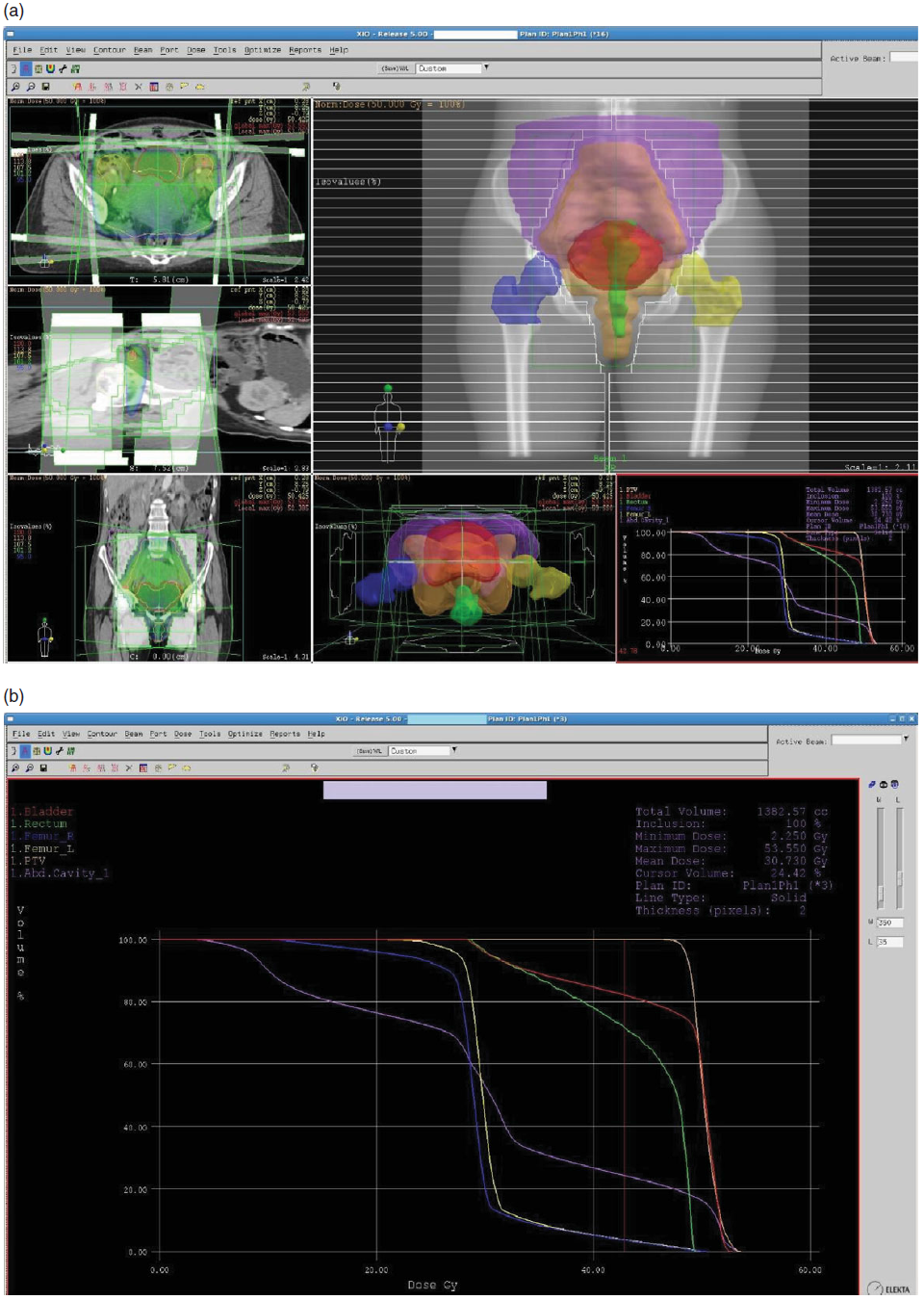The image size is (924, 1300).
Task: Expand the Active Beam selector
Action: [906, 740]
